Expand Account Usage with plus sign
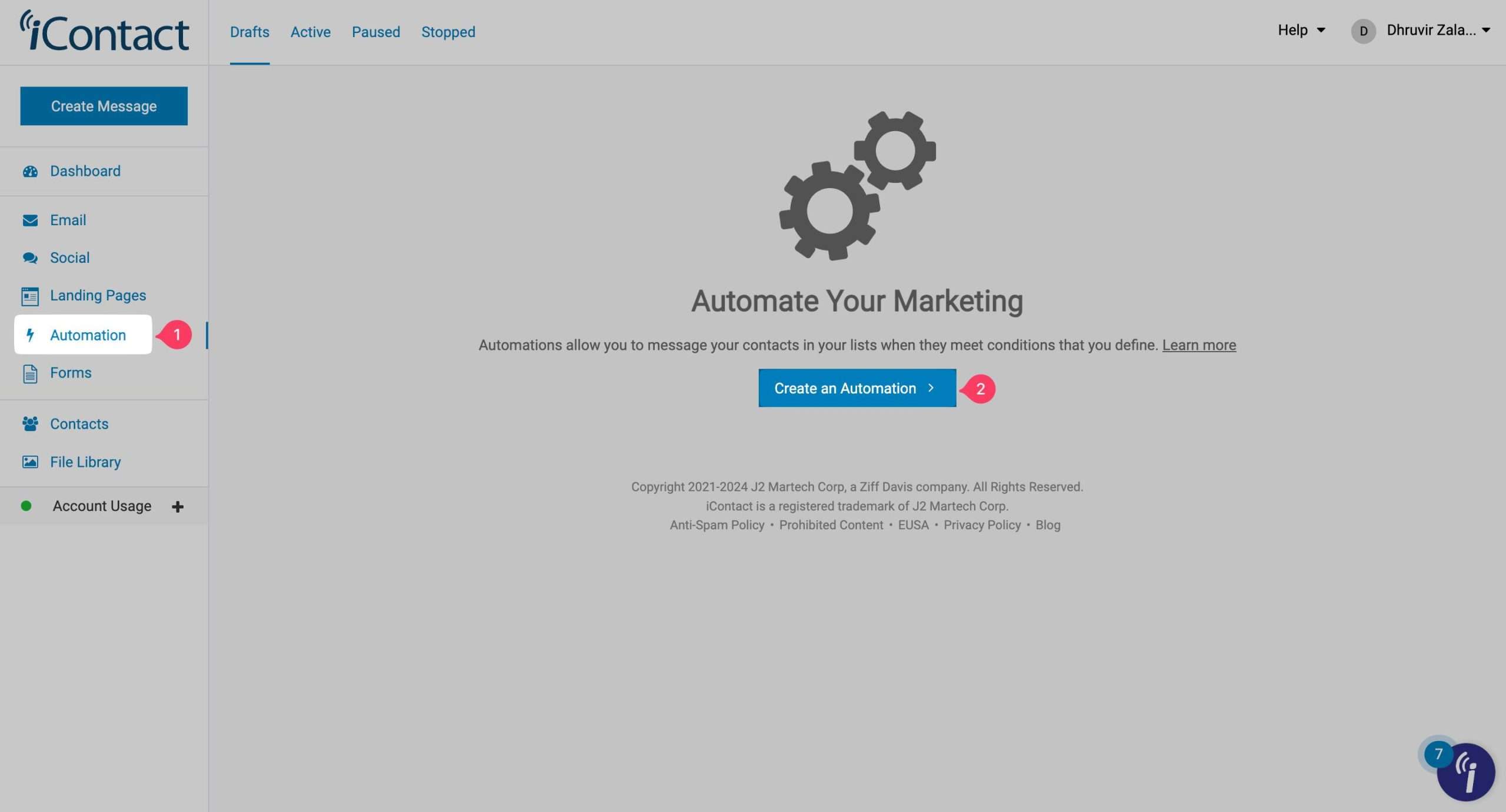 178,507
